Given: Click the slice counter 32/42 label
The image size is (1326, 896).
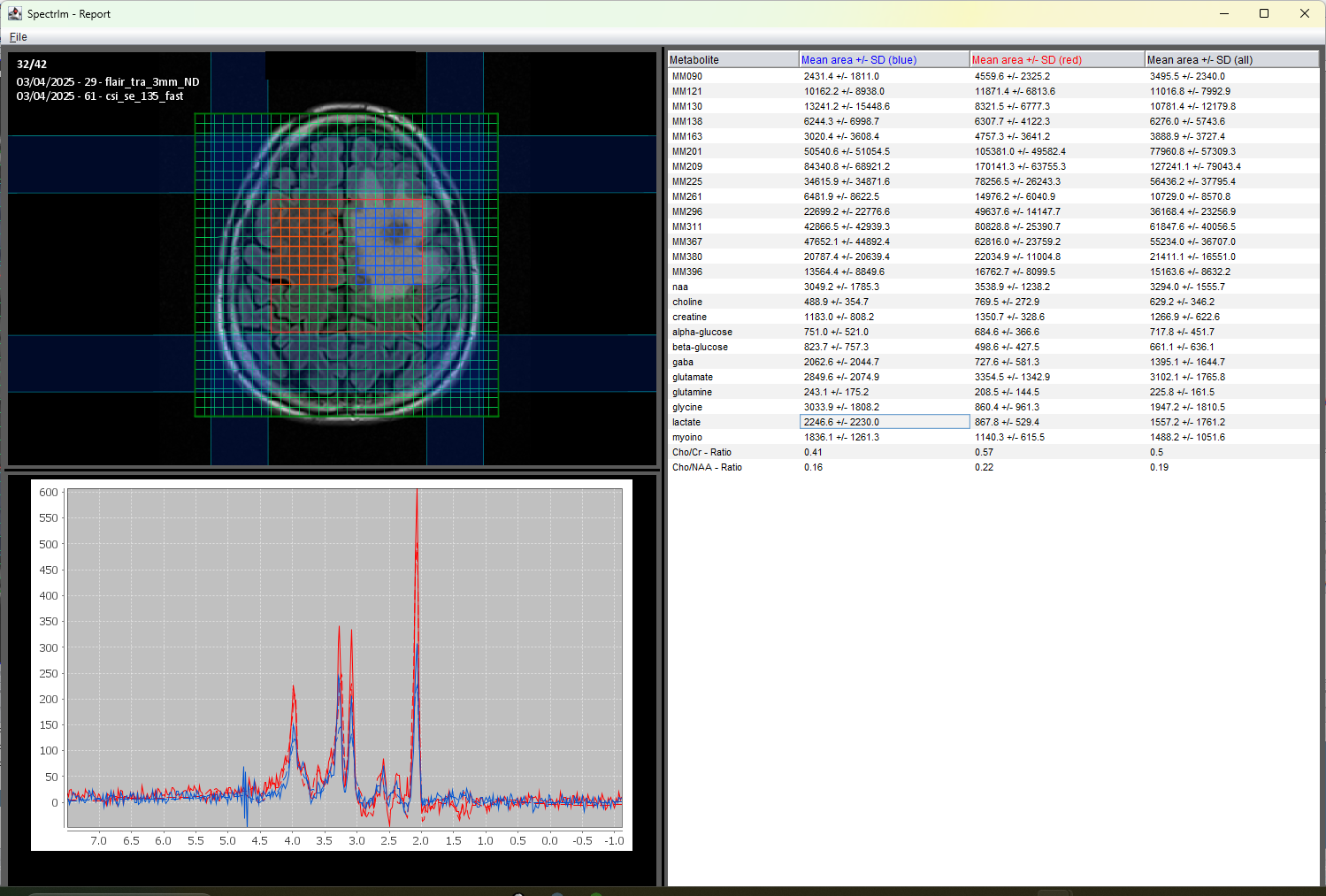Looking at the screenshot, I should [32, 65].
